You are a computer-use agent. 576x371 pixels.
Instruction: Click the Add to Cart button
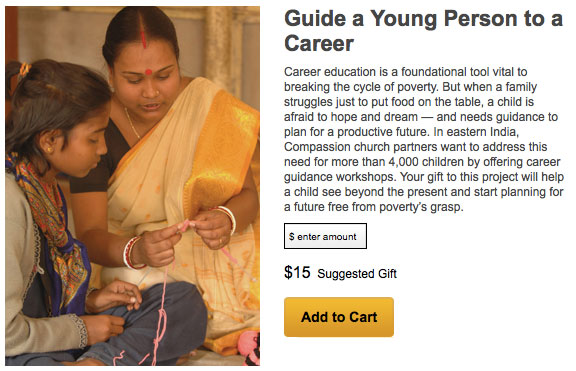pos(339,317)
